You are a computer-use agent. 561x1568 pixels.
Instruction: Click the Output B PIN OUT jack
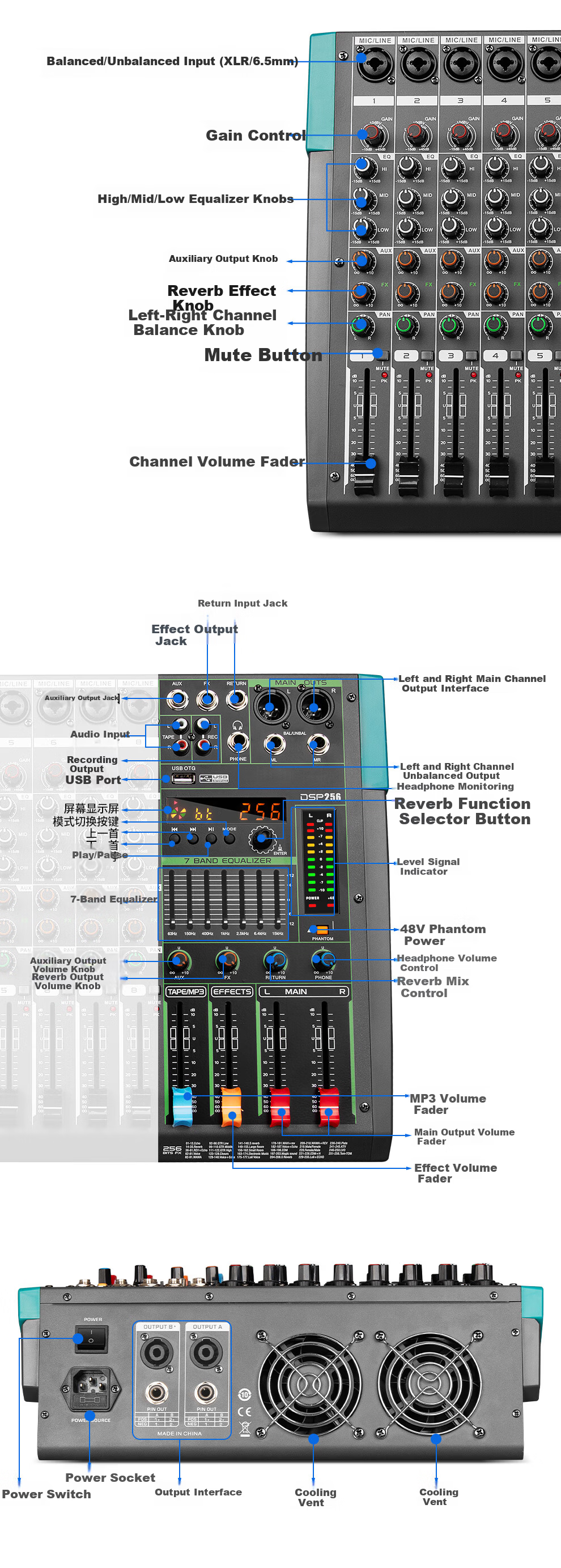[156, 1392]
